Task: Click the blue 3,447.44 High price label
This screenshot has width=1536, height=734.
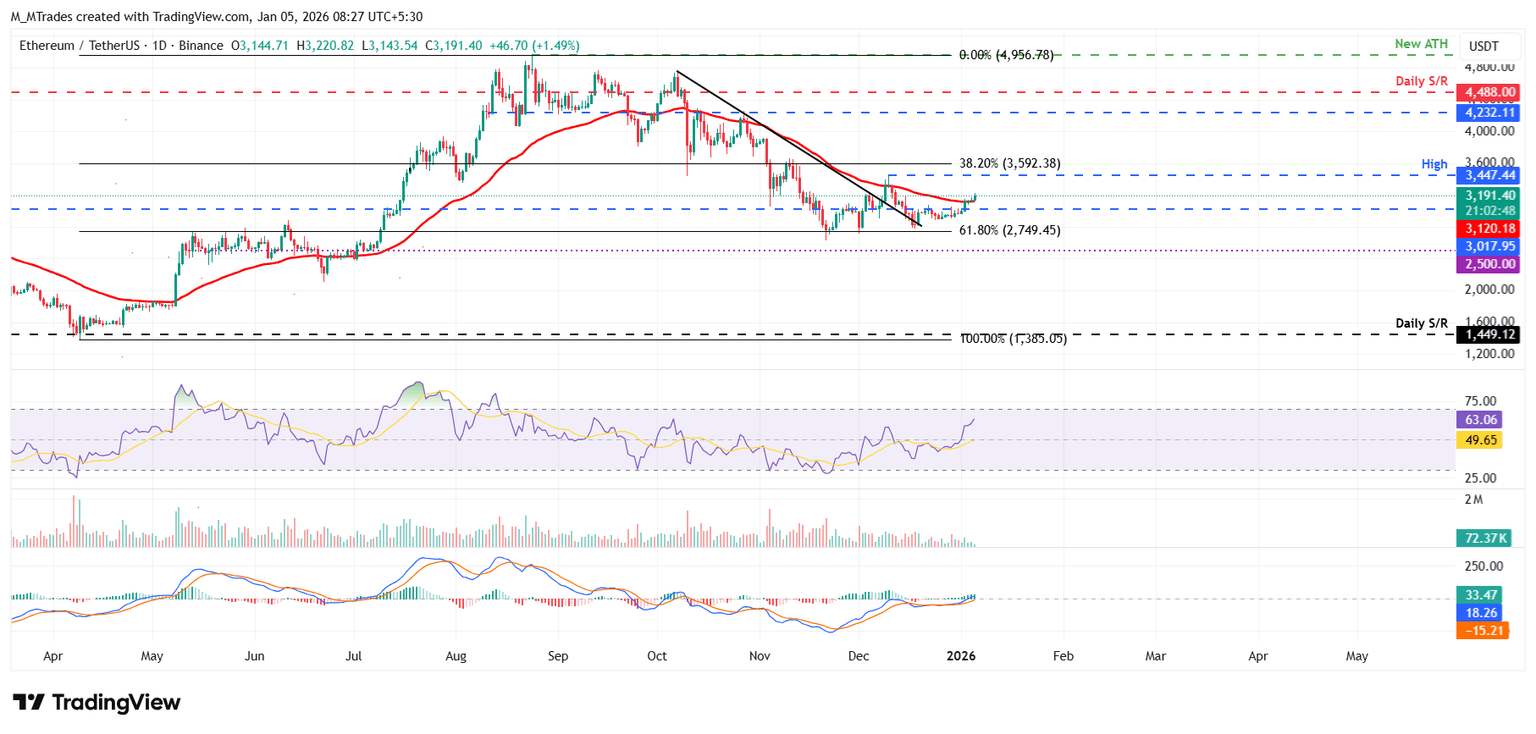Action: point(1488,175)
